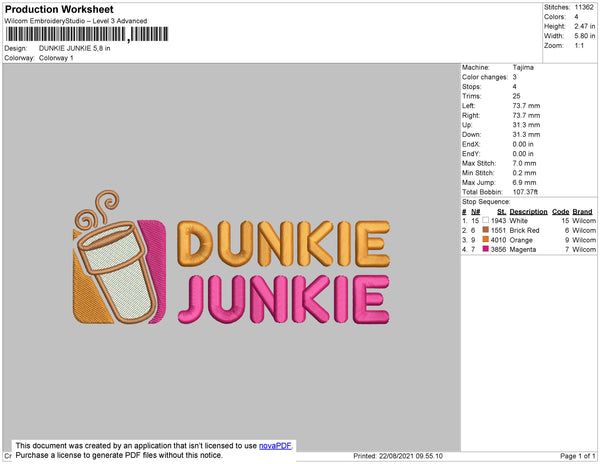Click the 'Stop Sequence:' heading
Image resolution: width=600 pixels, height=464 pixels.
(486, 202)
